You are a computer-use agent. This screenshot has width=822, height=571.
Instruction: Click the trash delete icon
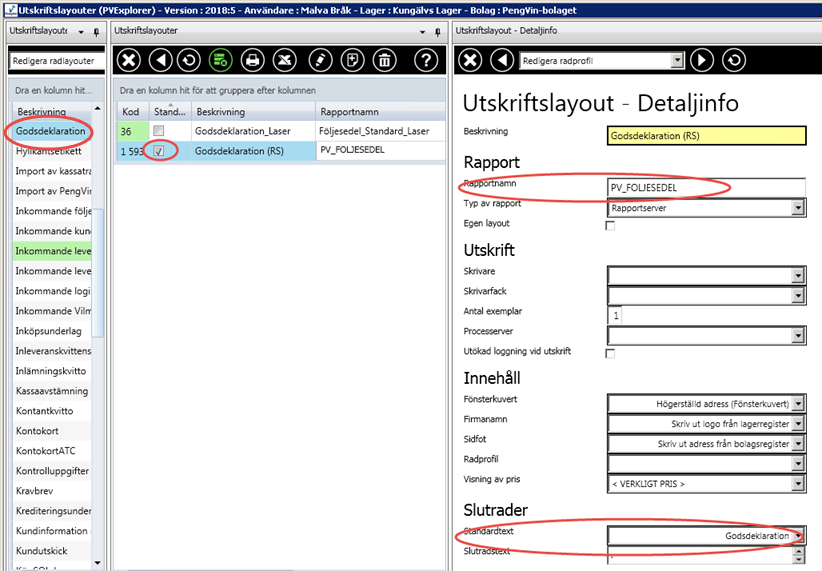pos(384,60)
